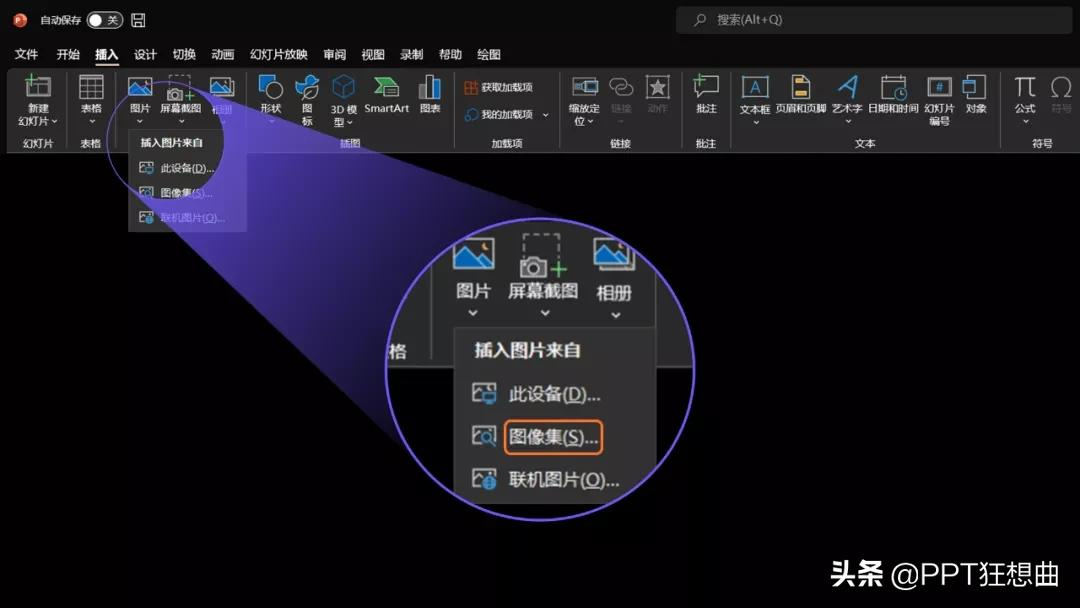1080x608 pixels.
Task: Switch to the 绘图 tab
Action: tap(489, 54)
